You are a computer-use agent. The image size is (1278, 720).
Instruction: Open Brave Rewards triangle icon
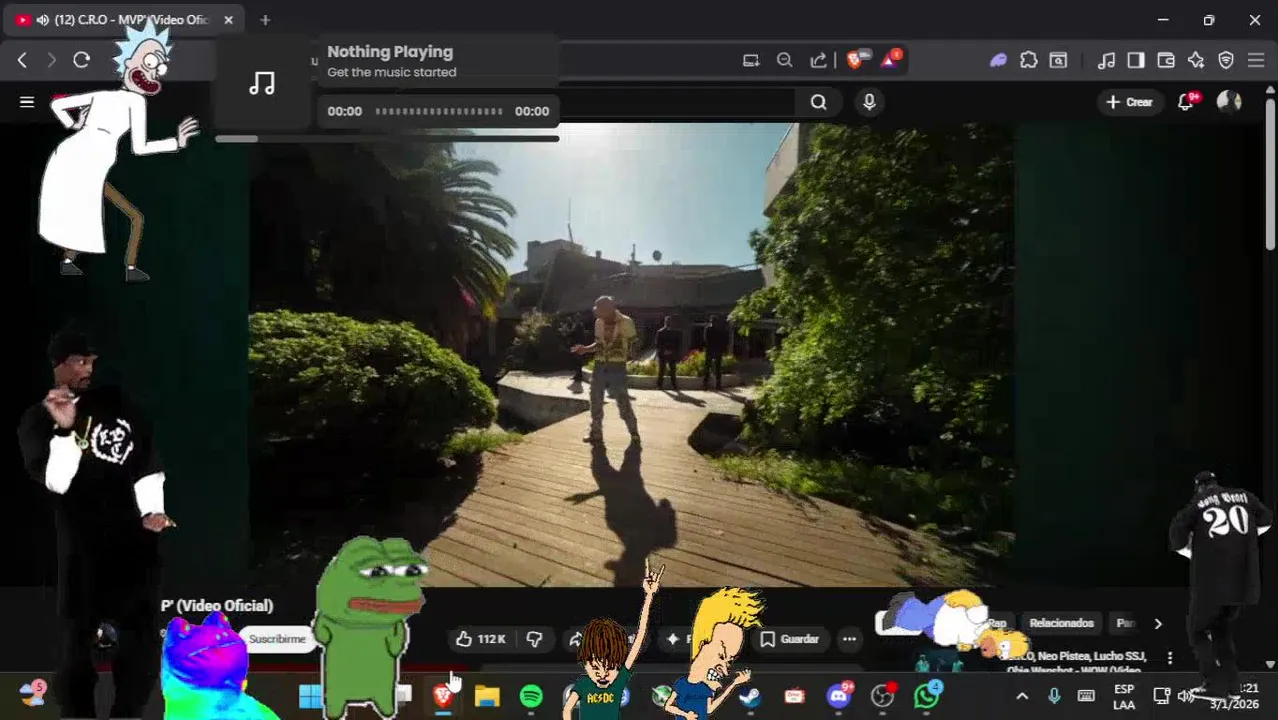pyautogui.click(x=890, y=59)
